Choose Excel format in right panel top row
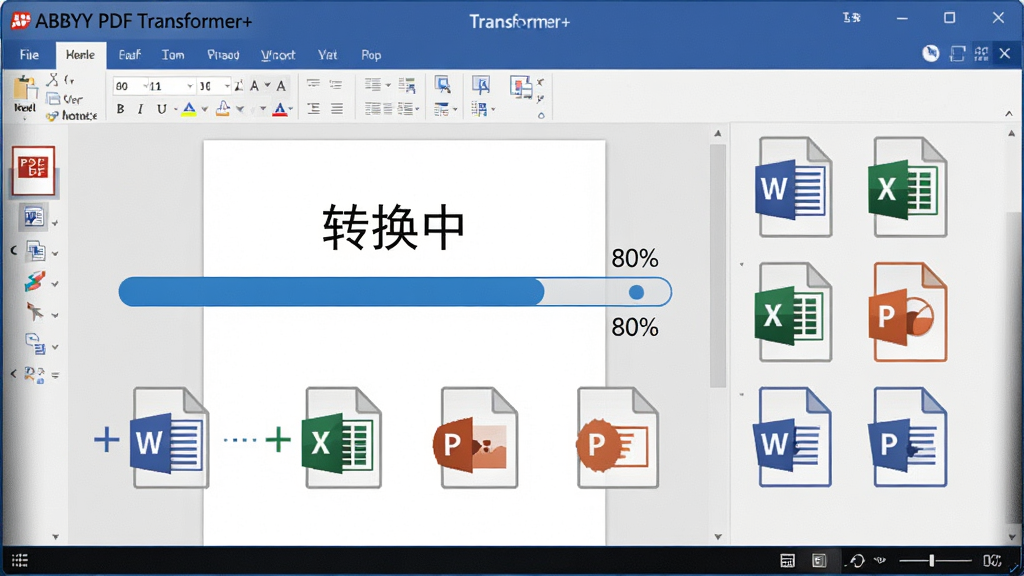 tap(908, 187)
